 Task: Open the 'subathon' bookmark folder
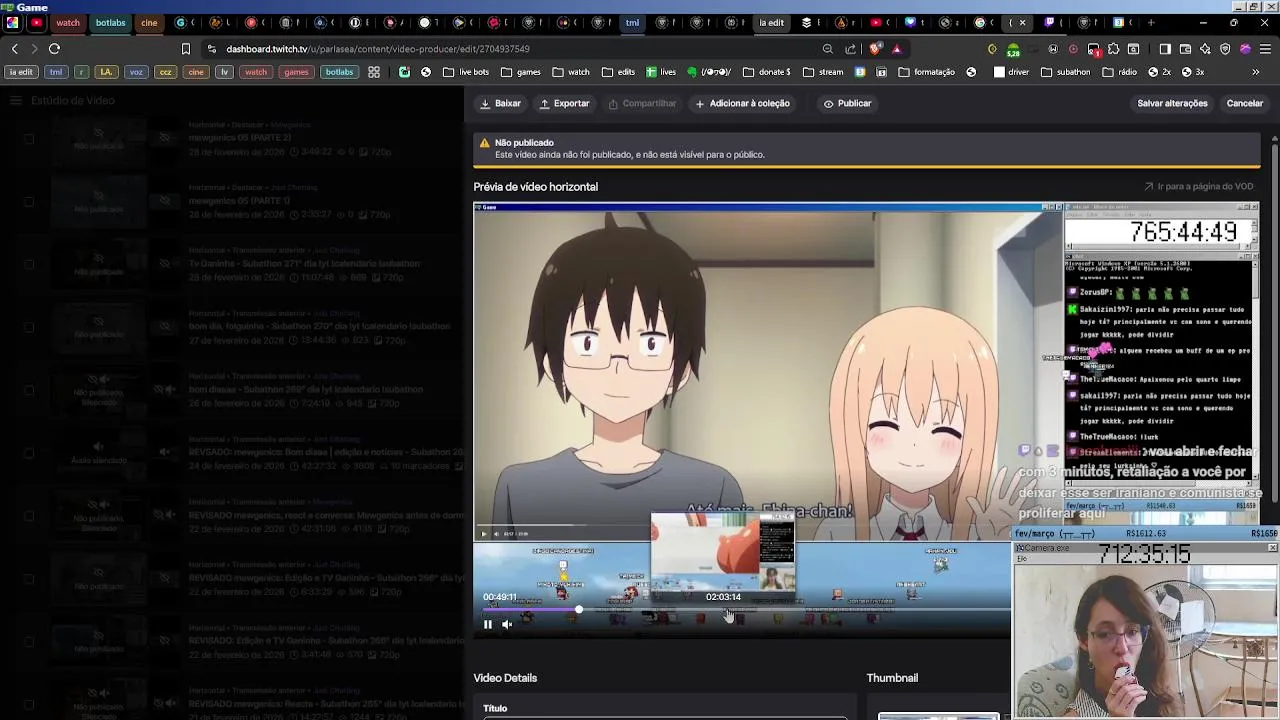coord(1066,72)
